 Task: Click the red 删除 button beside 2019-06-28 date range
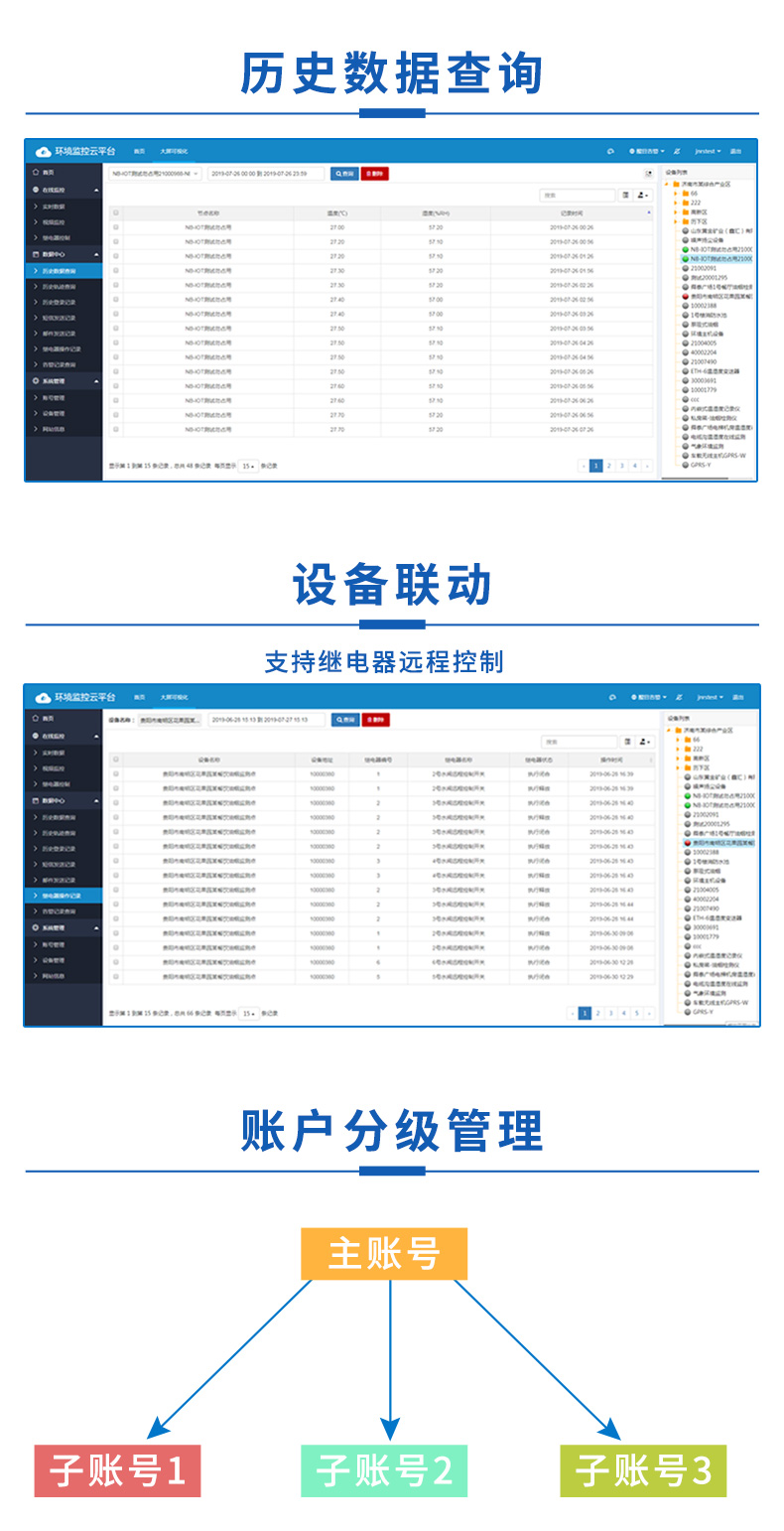(375, 720)
